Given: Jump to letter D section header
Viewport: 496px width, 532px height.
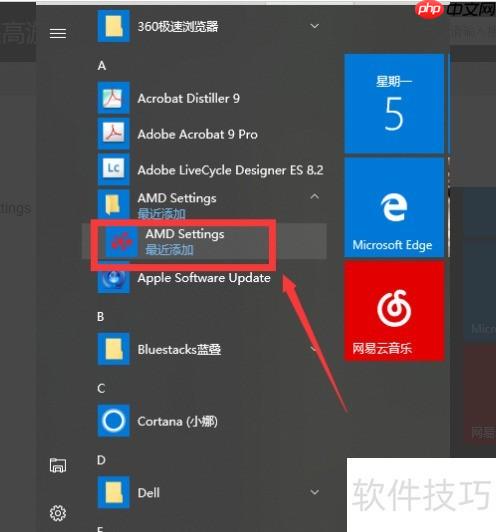Looking at the screenshot, I should [x=101, y=460].
